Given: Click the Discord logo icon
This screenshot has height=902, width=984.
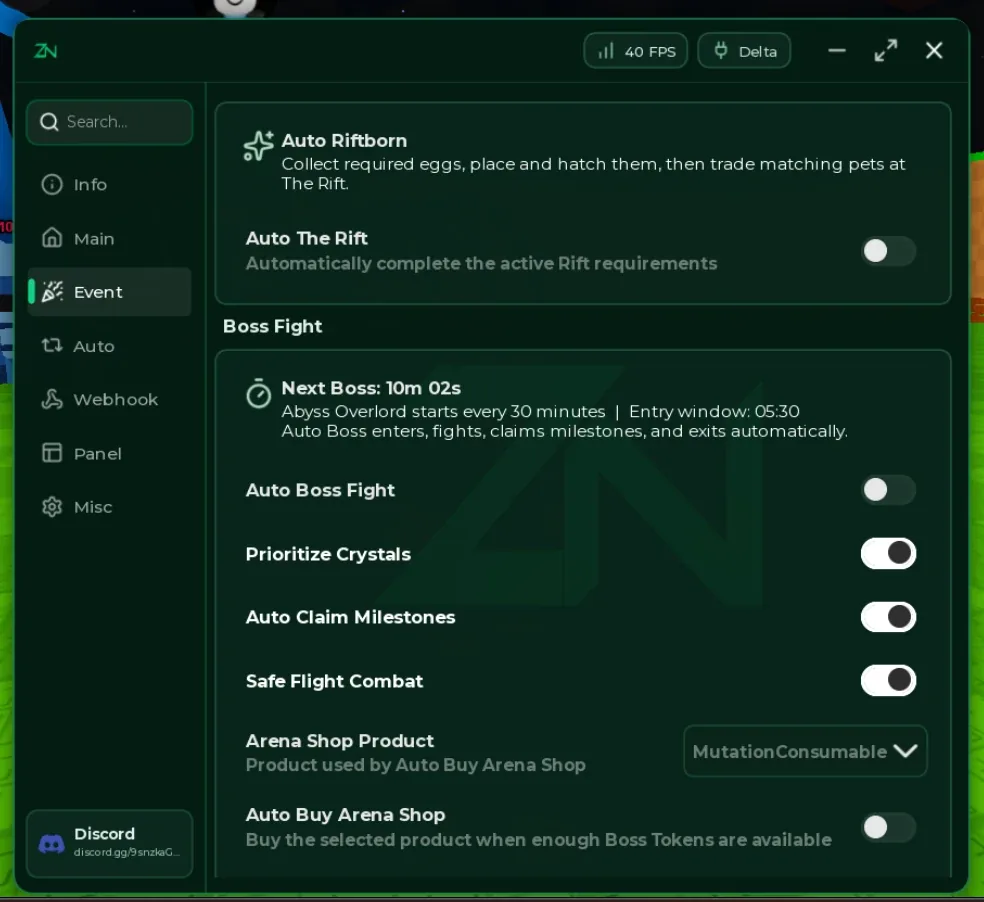Looking at the screenshot, I should (x=51, y=844).
